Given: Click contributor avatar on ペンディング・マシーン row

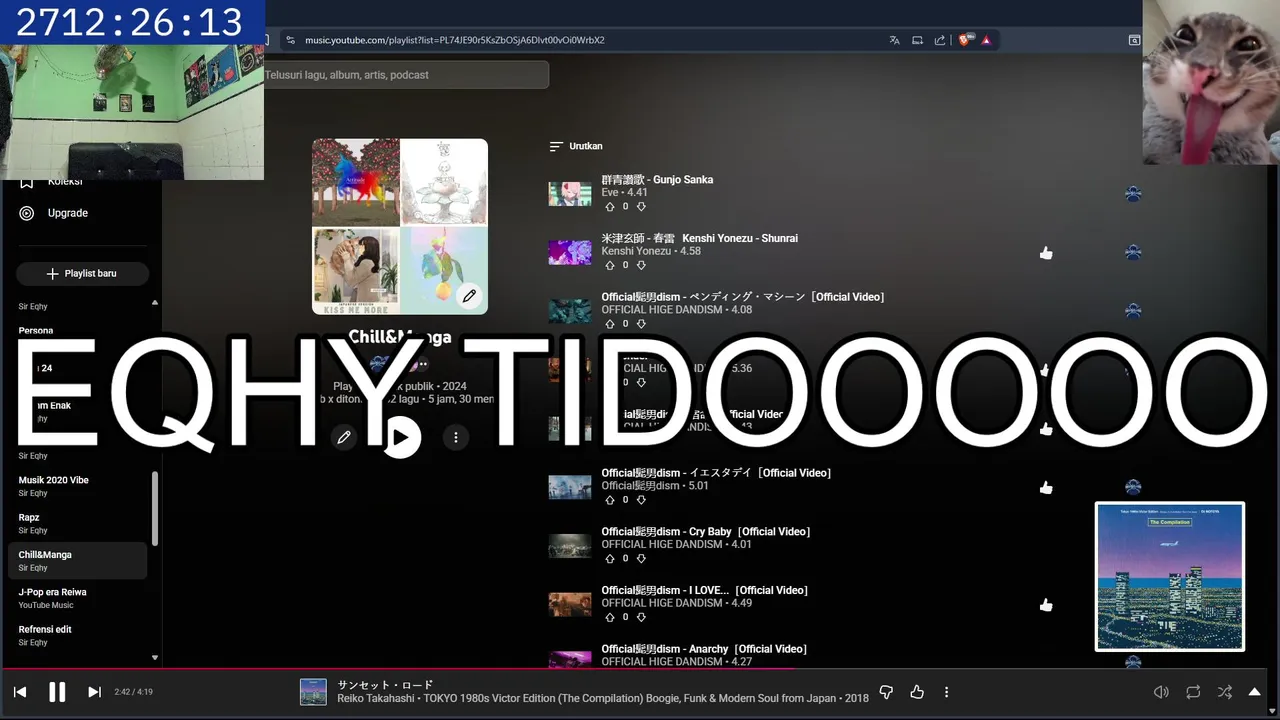Looking at the screenshot, I should click(1133, 311).
